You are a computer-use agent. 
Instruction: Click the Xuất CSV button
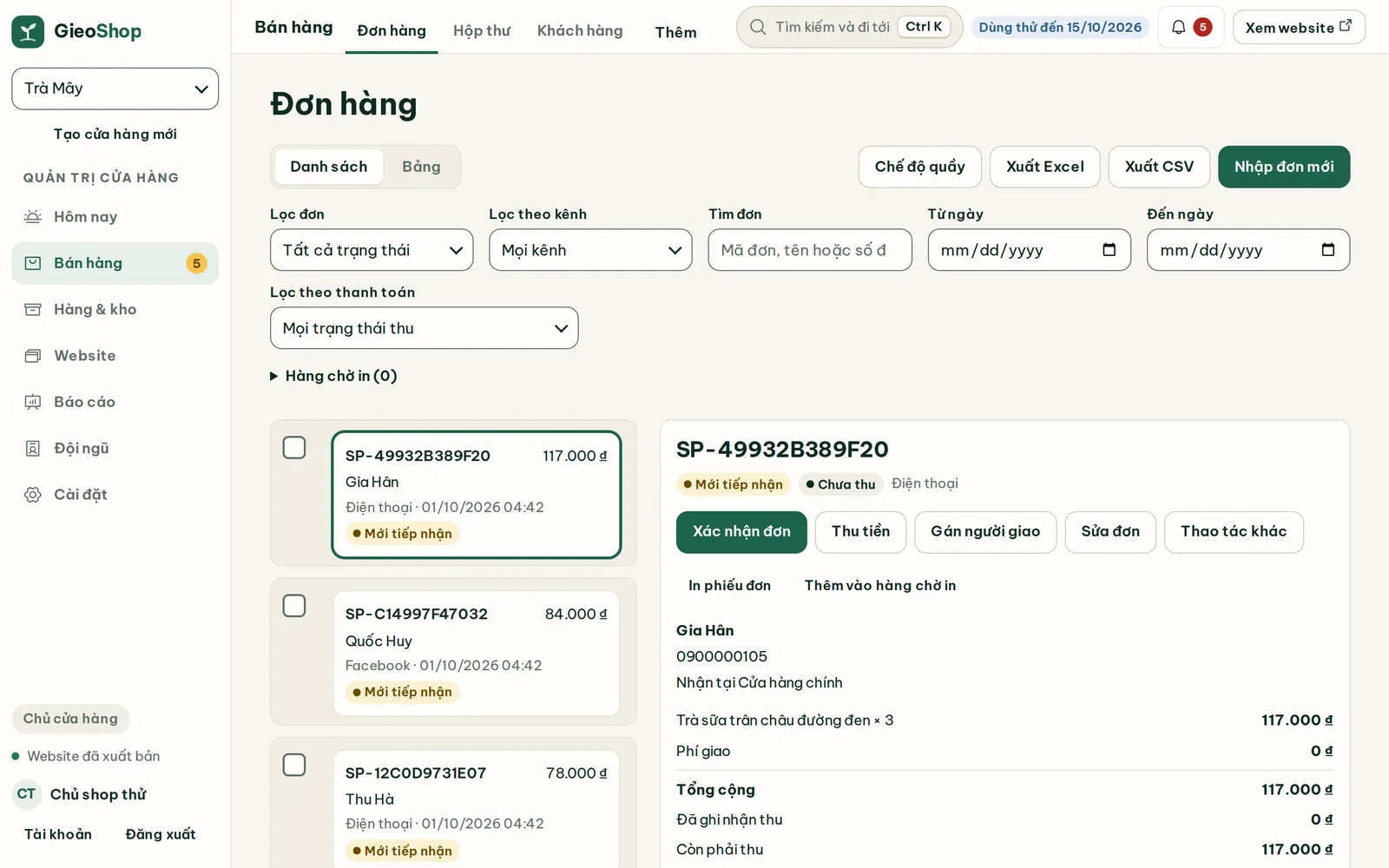tap(1159, 167)
